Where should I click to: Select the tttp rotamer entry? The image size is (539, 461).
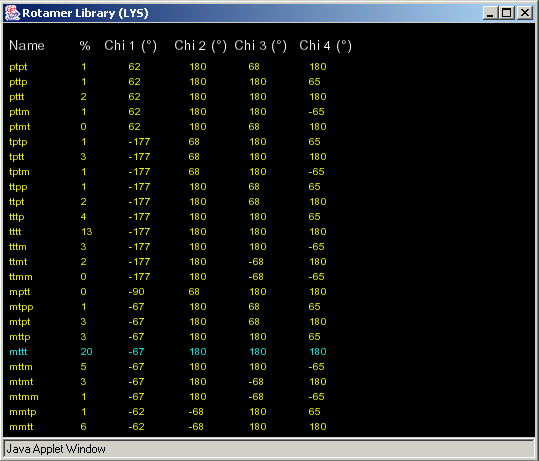point(168,217)
